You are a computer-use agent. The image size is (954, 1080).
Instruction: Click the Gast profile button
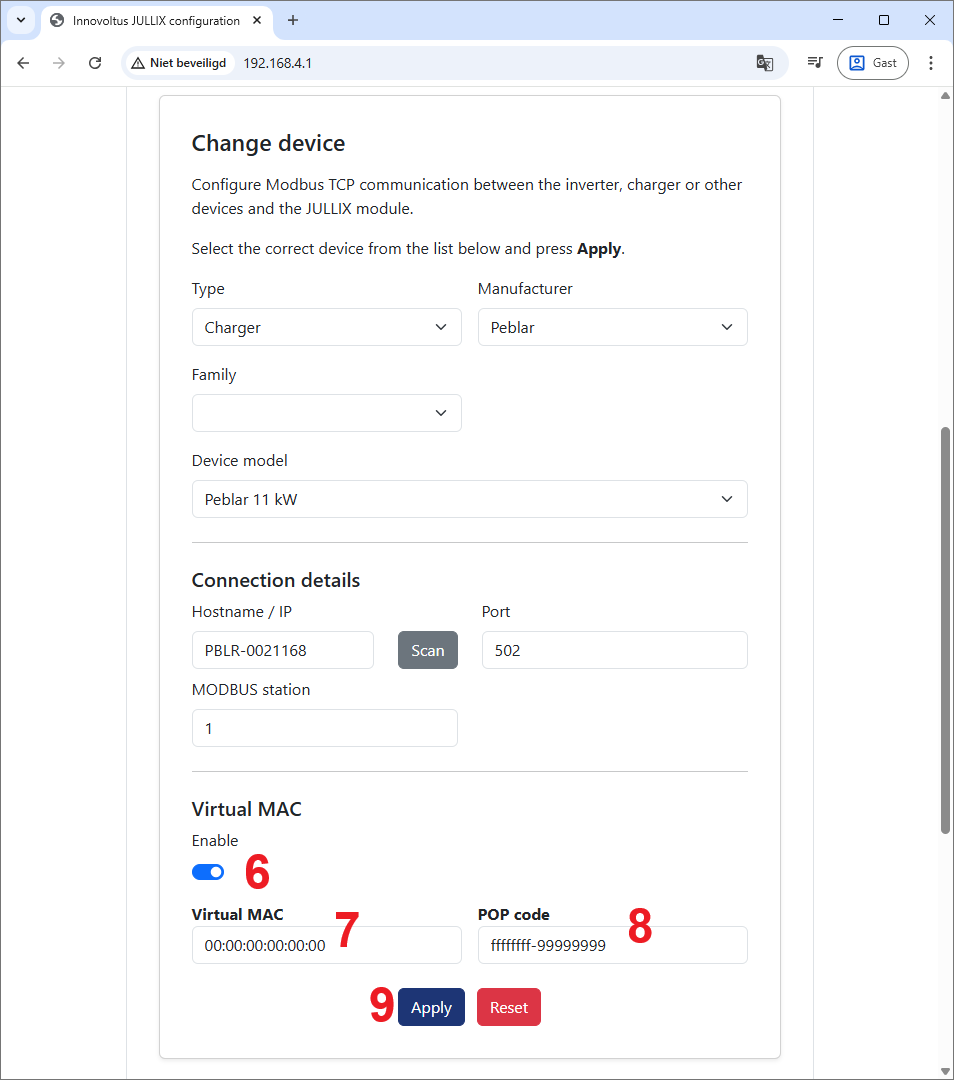tap(873, 63)
